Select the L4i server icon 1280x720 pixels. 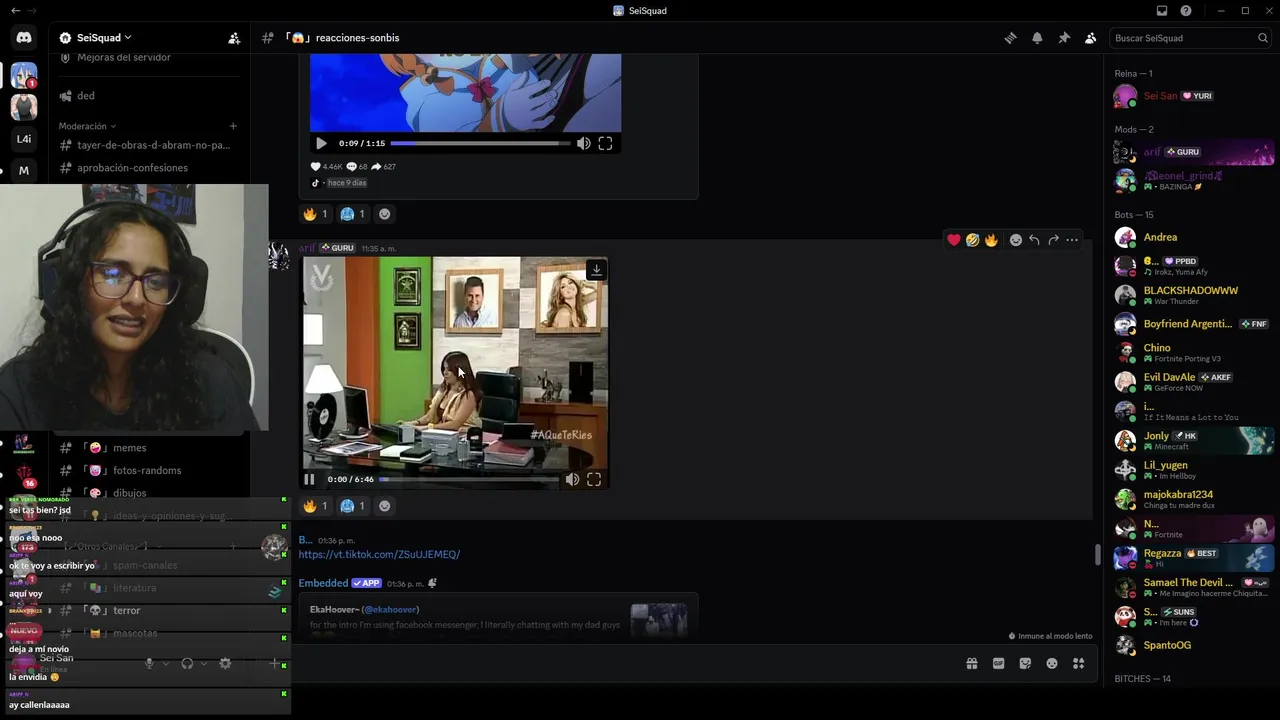point(24,139)
